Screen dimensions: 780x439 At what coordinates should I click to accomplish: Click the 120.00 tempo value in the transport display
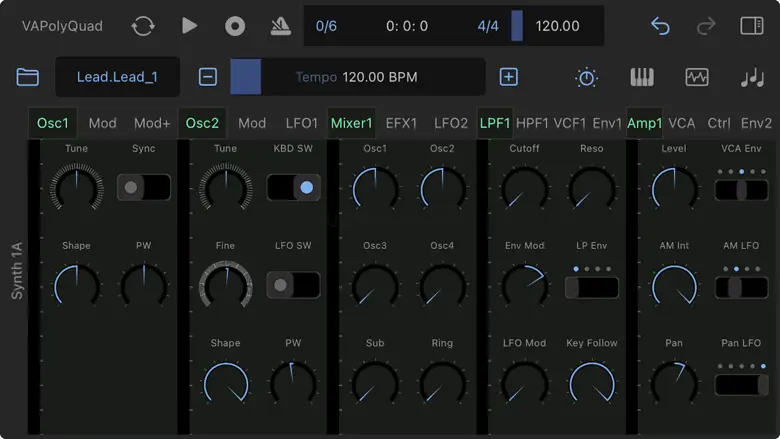(557, 26)
